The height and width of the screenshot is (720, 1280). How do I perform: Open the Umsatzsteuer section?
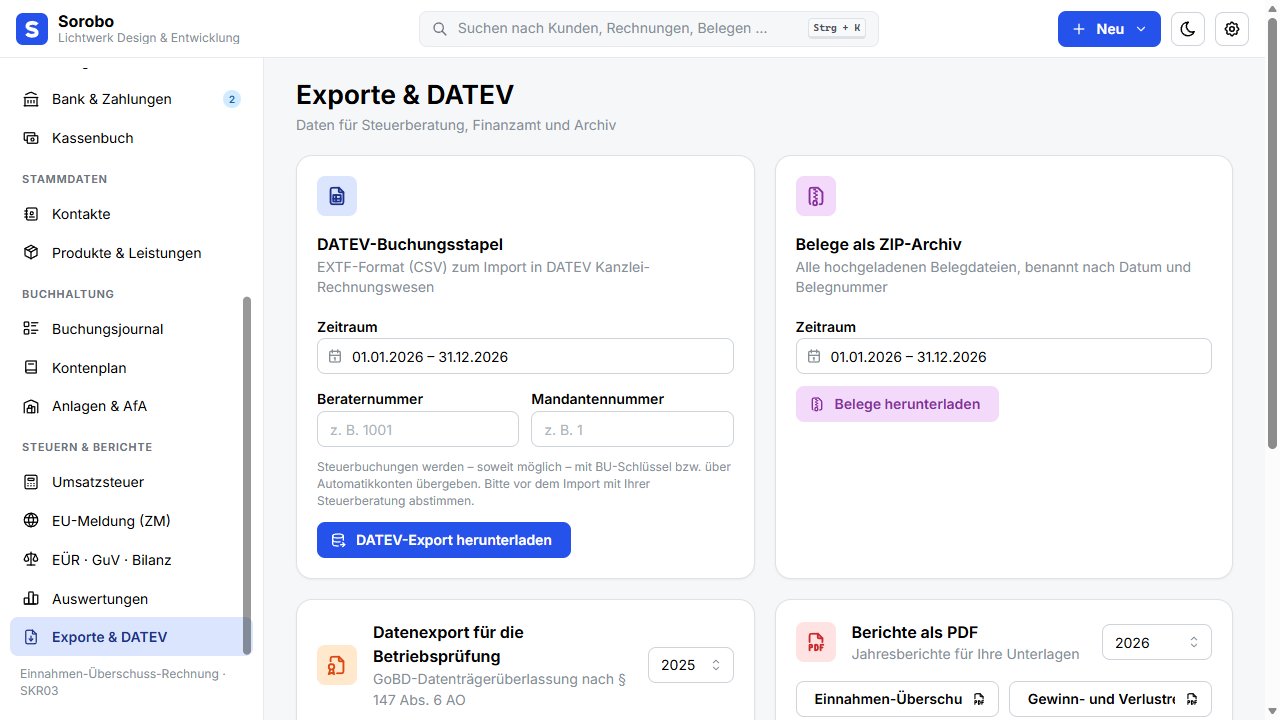(131, 482)
